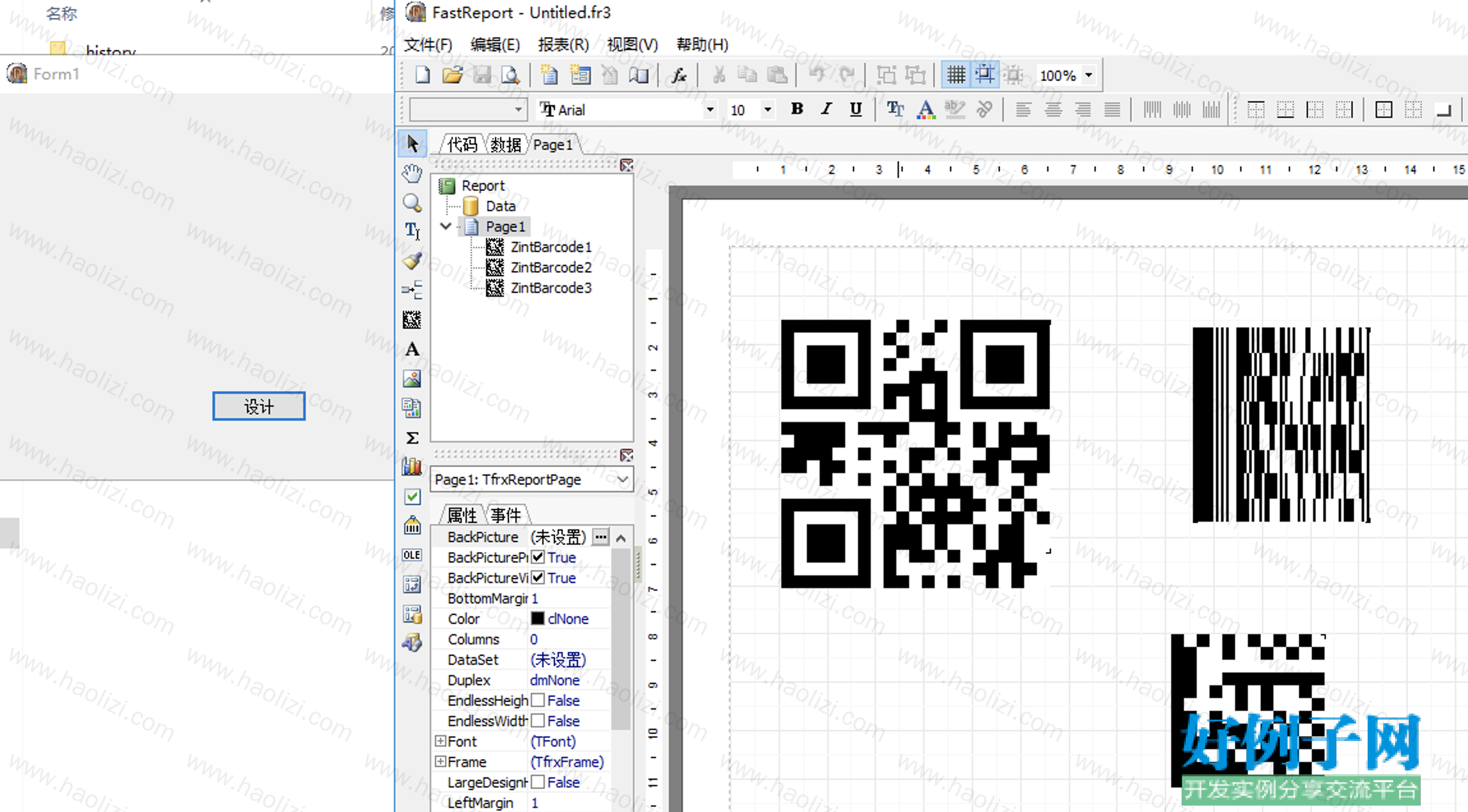Toggle align-to-grid button

tap(985, 75)
